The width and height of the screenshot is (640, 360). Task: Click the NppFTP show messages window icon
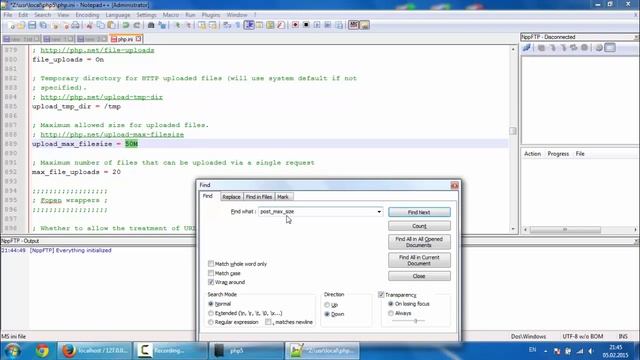(x=610, y=48)
